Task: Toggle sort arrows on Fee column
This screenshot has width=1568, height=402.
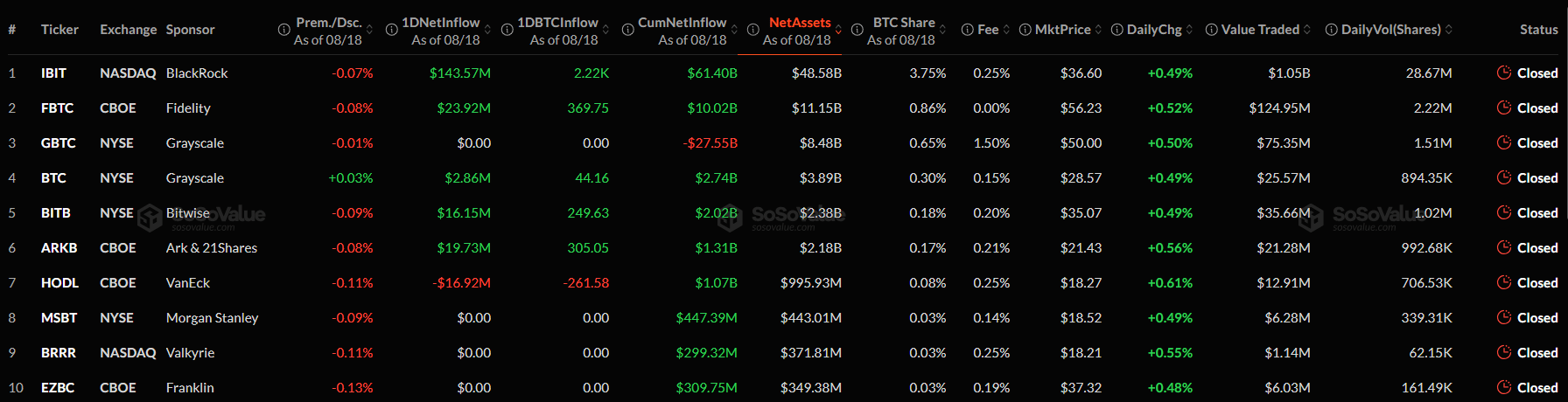Action: coord(1006,30)
